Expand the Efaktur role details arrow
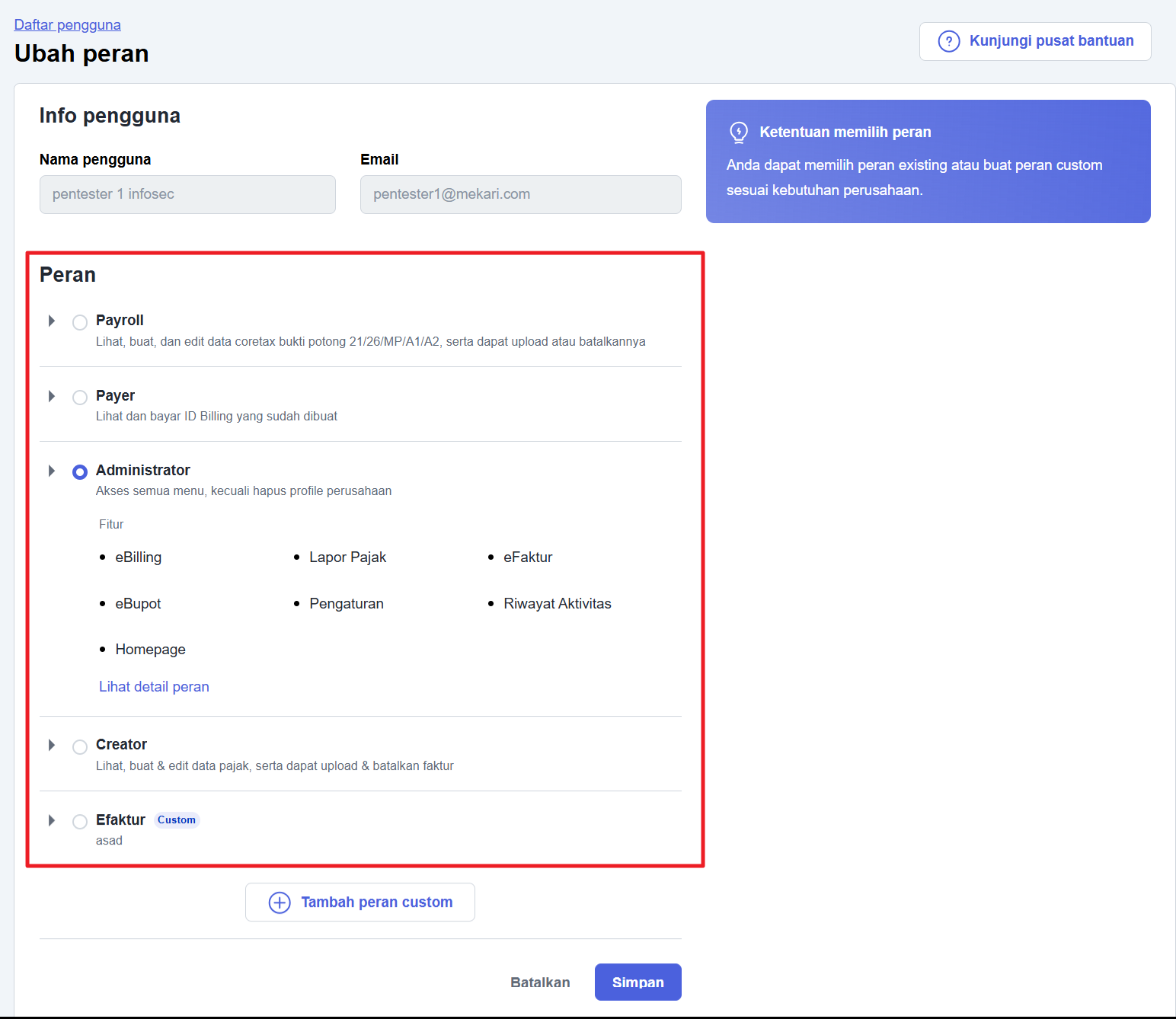This screenshot has height=1019, width=1176. tap(52, 820)
